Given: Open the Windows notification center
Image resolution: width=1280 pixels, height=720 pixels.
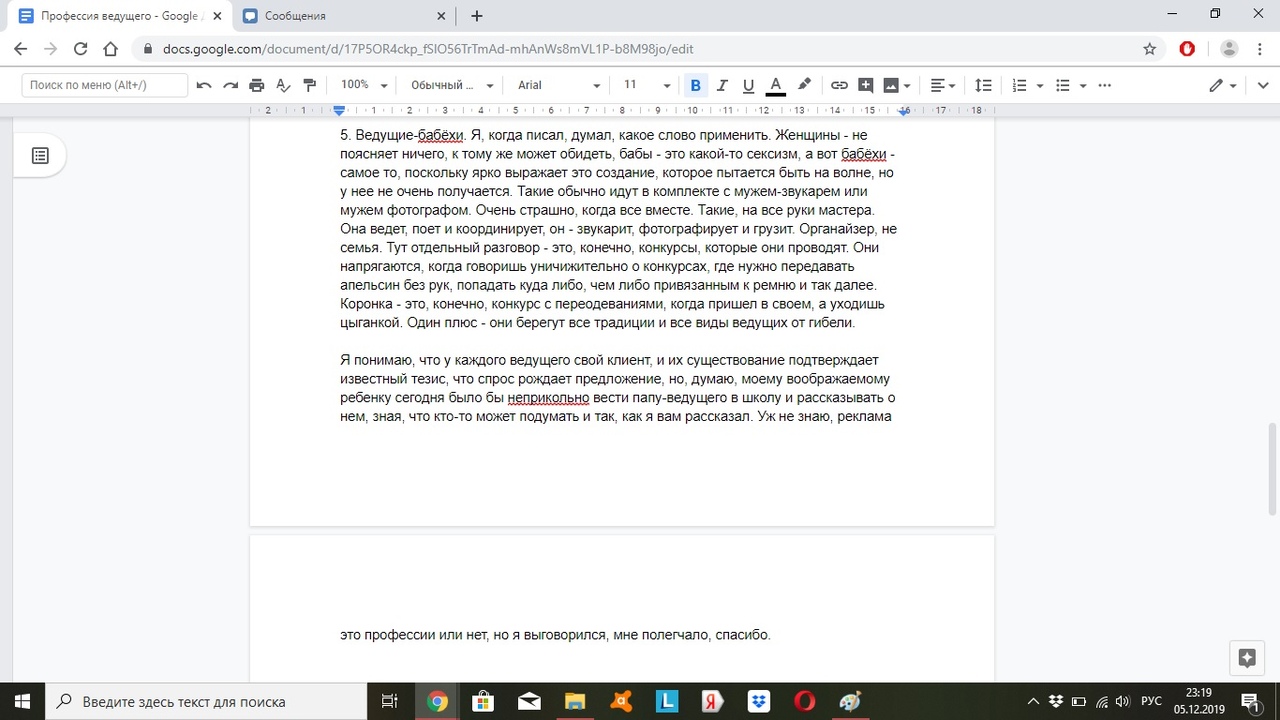Looking at the screenshot, I should (1250, 701).
